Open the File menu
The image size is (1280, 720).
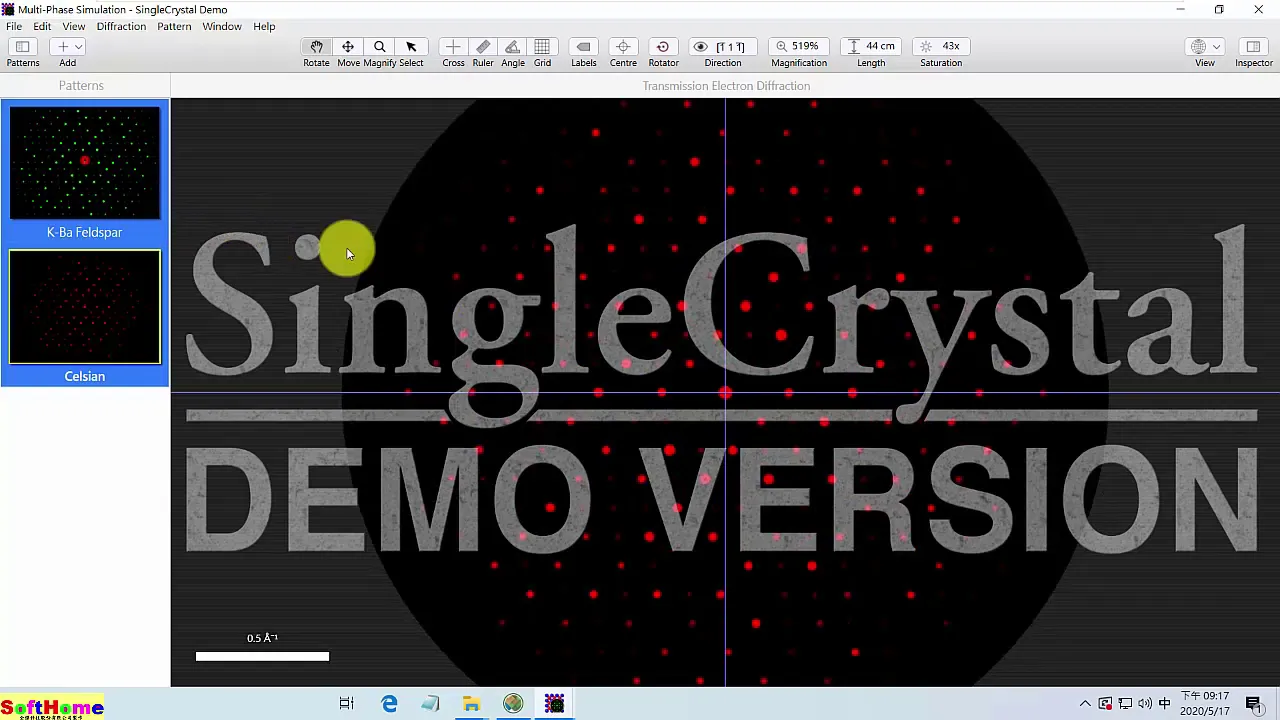(14, 26)
